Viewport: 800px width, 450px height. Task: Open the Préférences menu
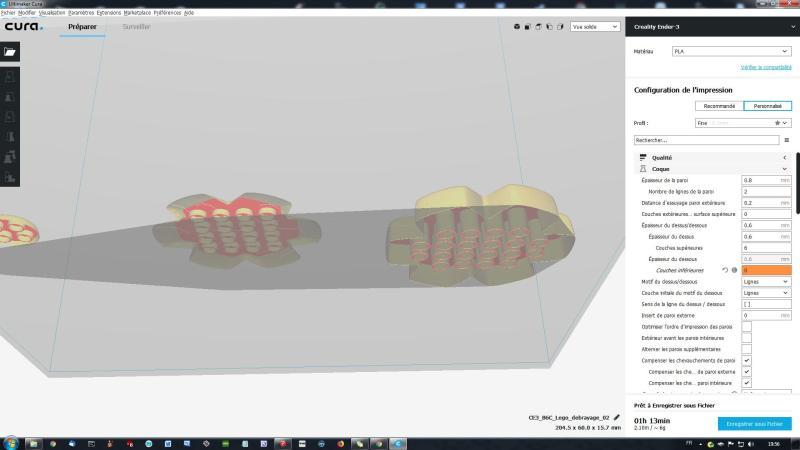tap(167, 13)
